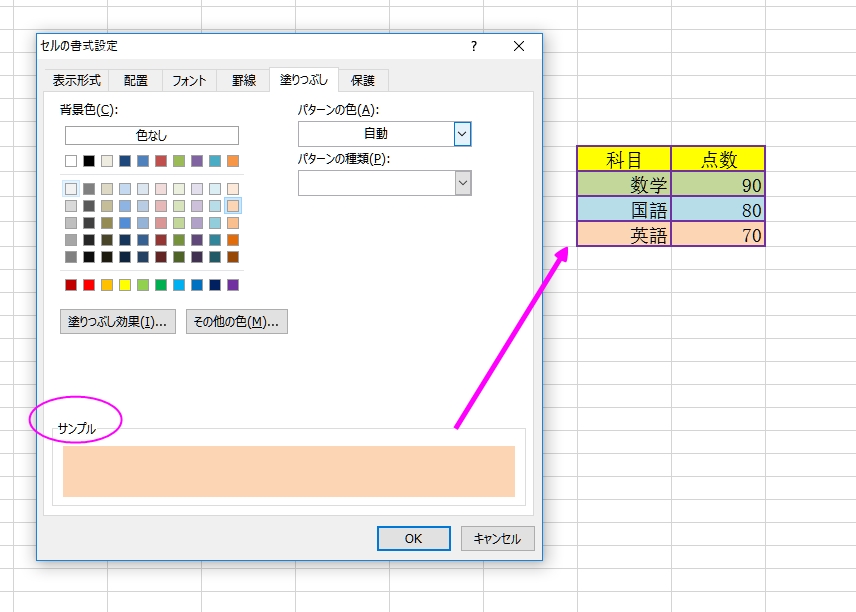Pick the white swatch in the top theme row
The height and width of the screenshot is (612, 856).
pos(71,161)
